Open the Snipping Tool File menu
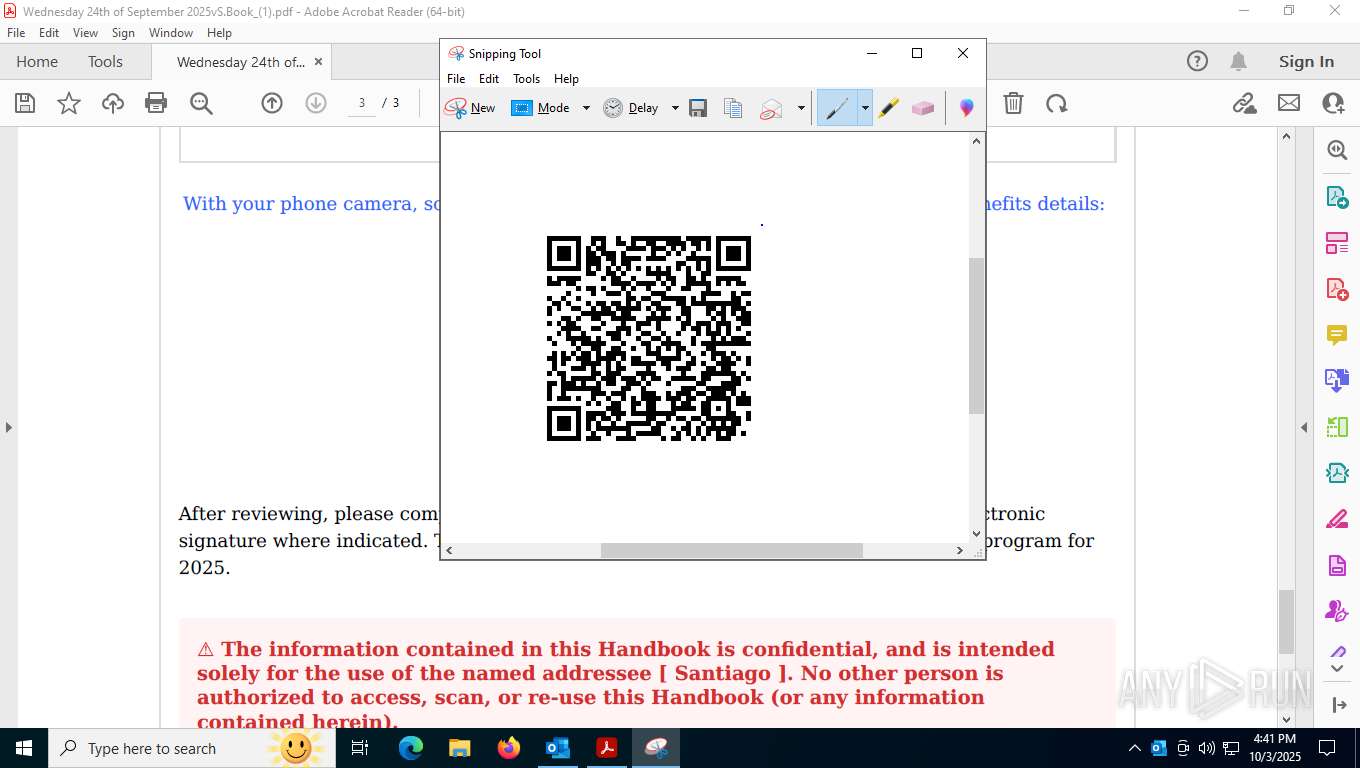The width and height of the screenshot is (1360, 768). 456,79
